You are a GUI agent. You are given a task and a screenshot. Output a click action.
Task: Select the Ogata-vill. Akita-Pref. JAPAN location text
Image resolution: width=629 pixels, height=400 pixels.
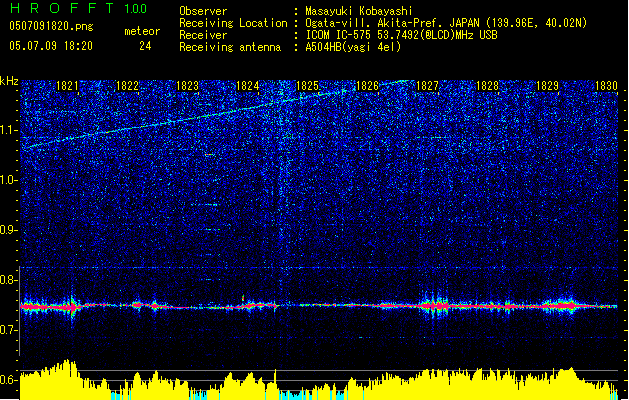point(446,23)
